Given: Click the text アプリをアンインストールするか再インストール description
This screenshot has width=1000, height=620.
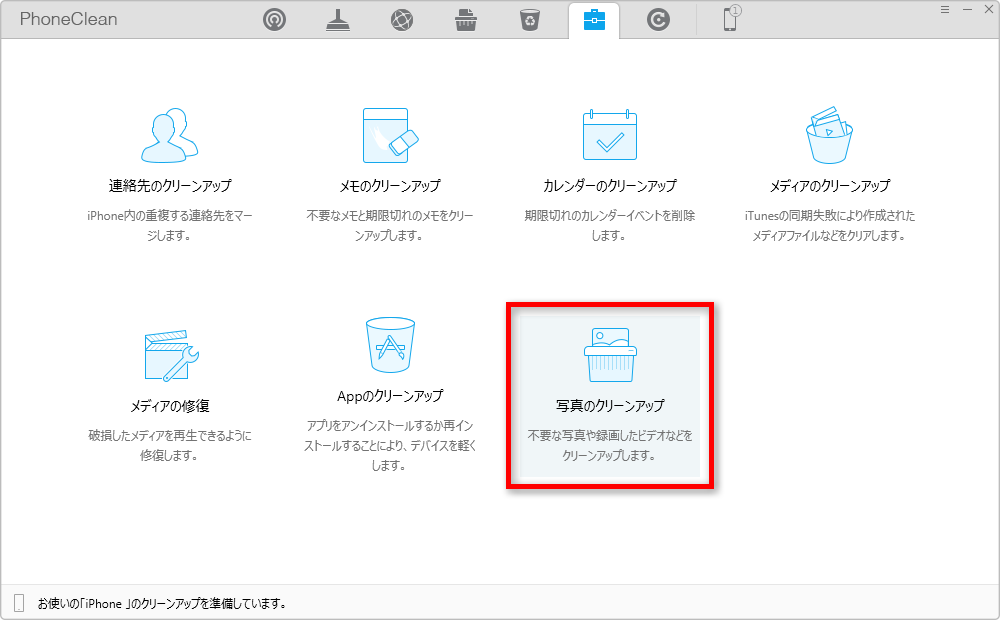Looking at the screenshot, I should [x=390, y=445].
